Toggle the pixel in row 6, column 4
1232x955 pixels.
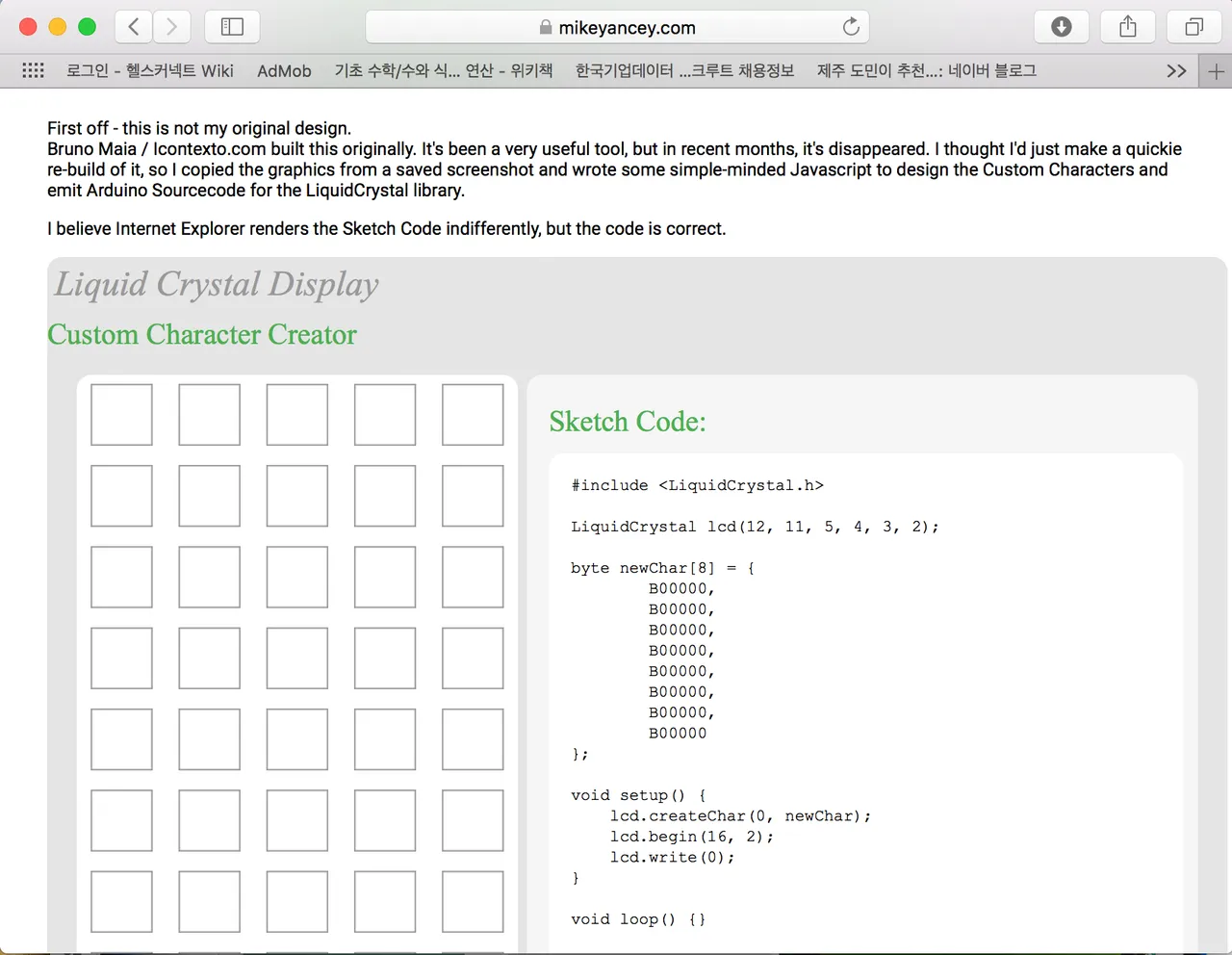pos(385,820)
